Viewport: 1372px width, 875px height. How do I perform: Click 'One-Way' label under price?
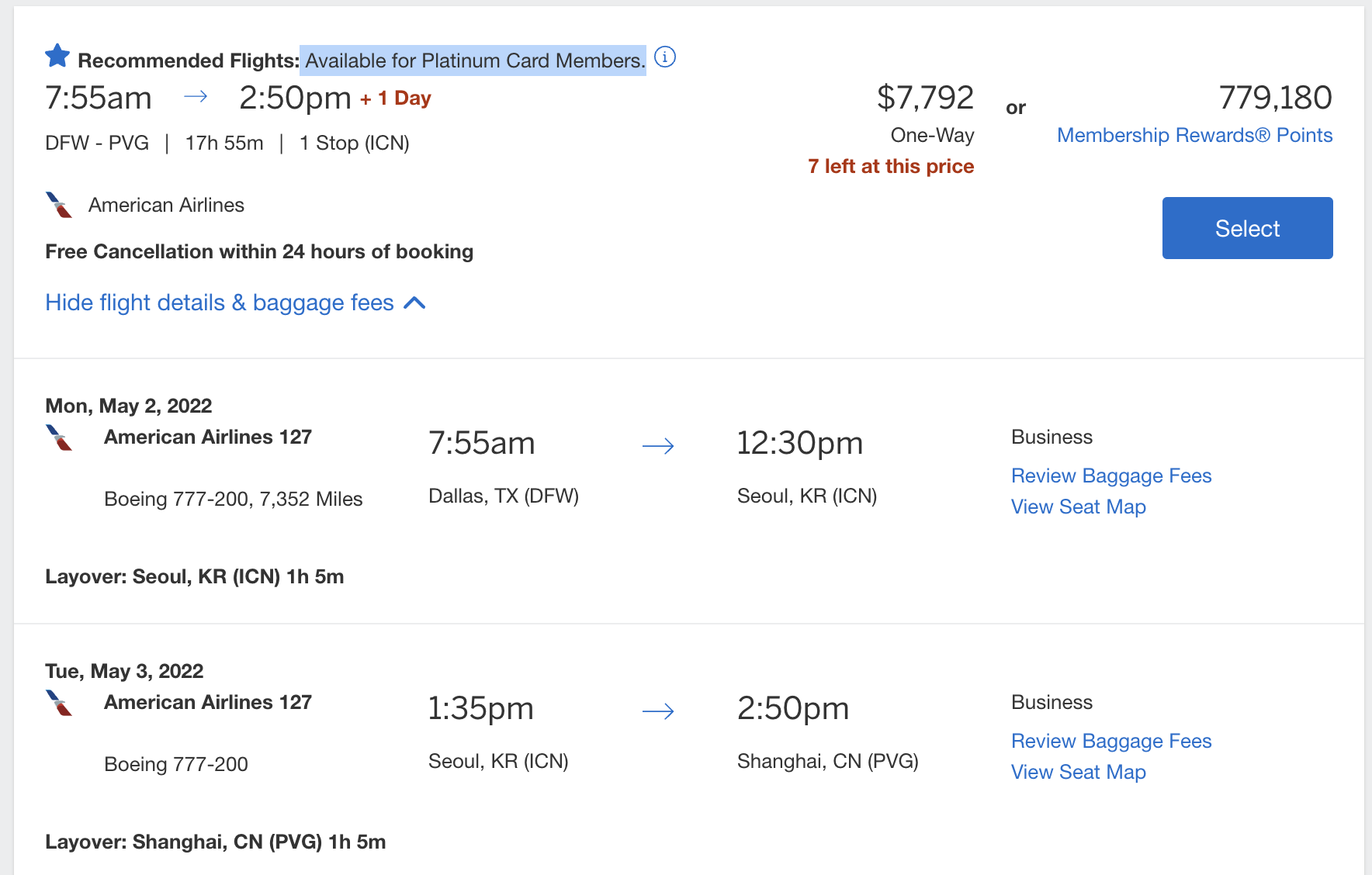(932, 135)
